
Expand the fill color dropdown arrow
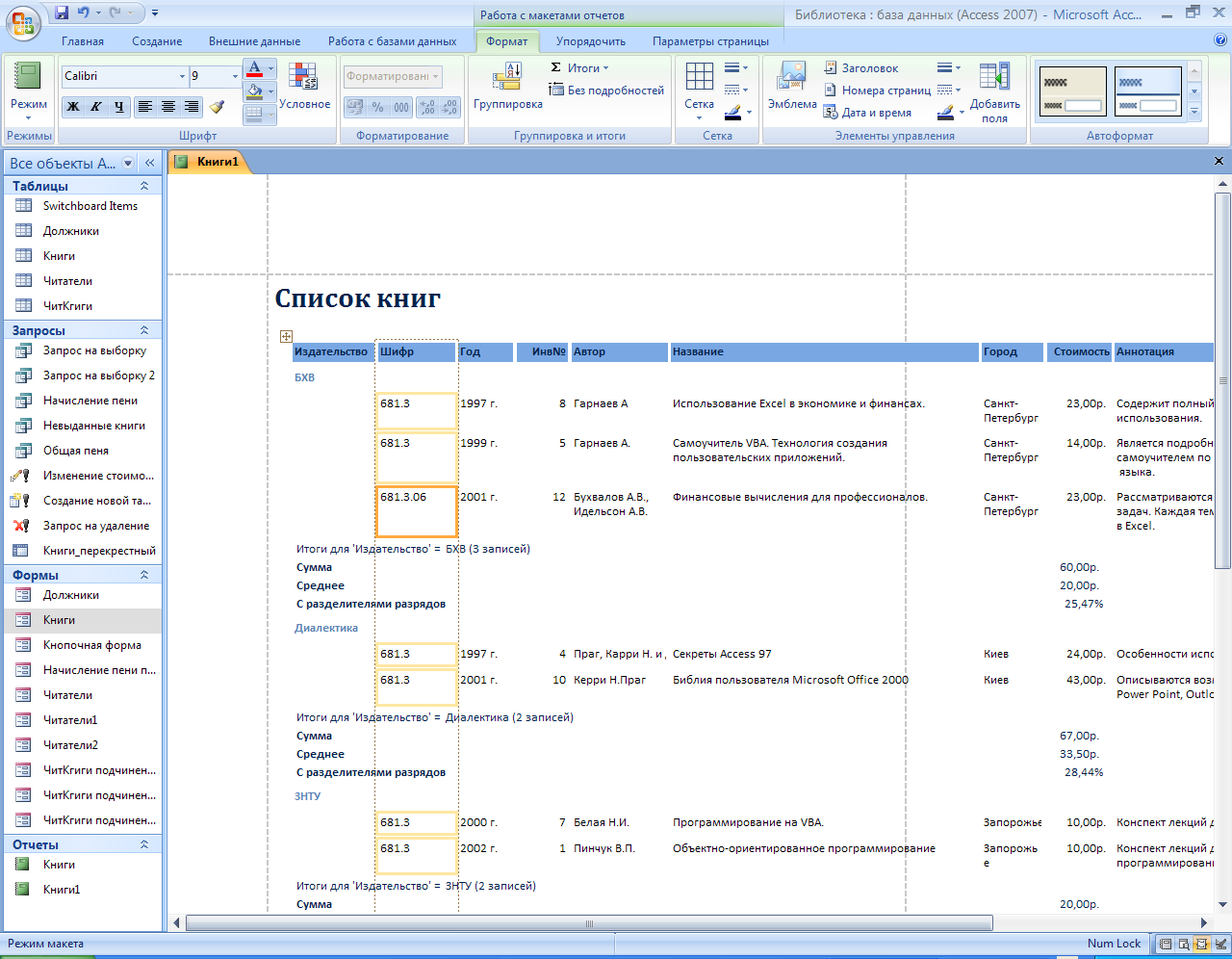270,92
